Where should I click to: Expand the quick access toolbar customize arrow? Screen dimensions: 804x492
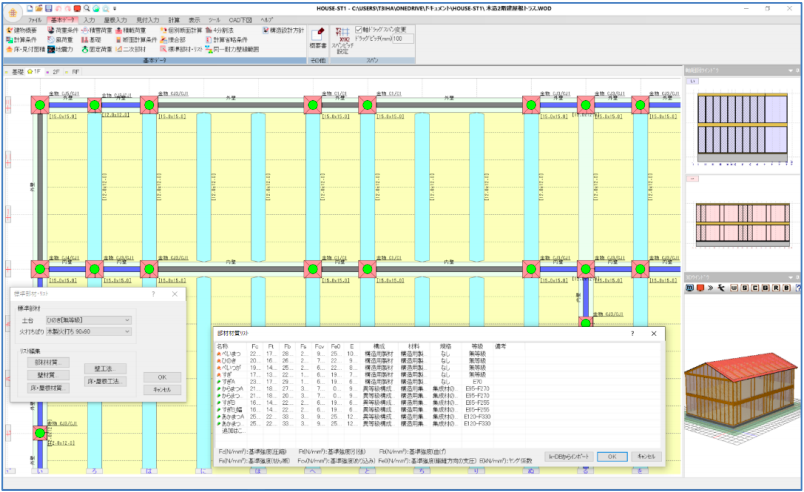pyautogui.click(x=115, y=9)
